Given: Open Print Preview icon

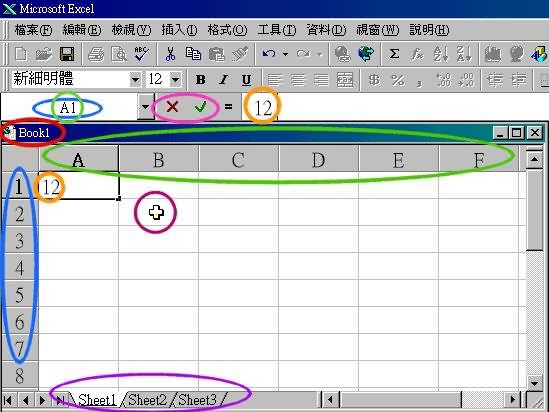Looking at the screenshot, I should [119, 54].
